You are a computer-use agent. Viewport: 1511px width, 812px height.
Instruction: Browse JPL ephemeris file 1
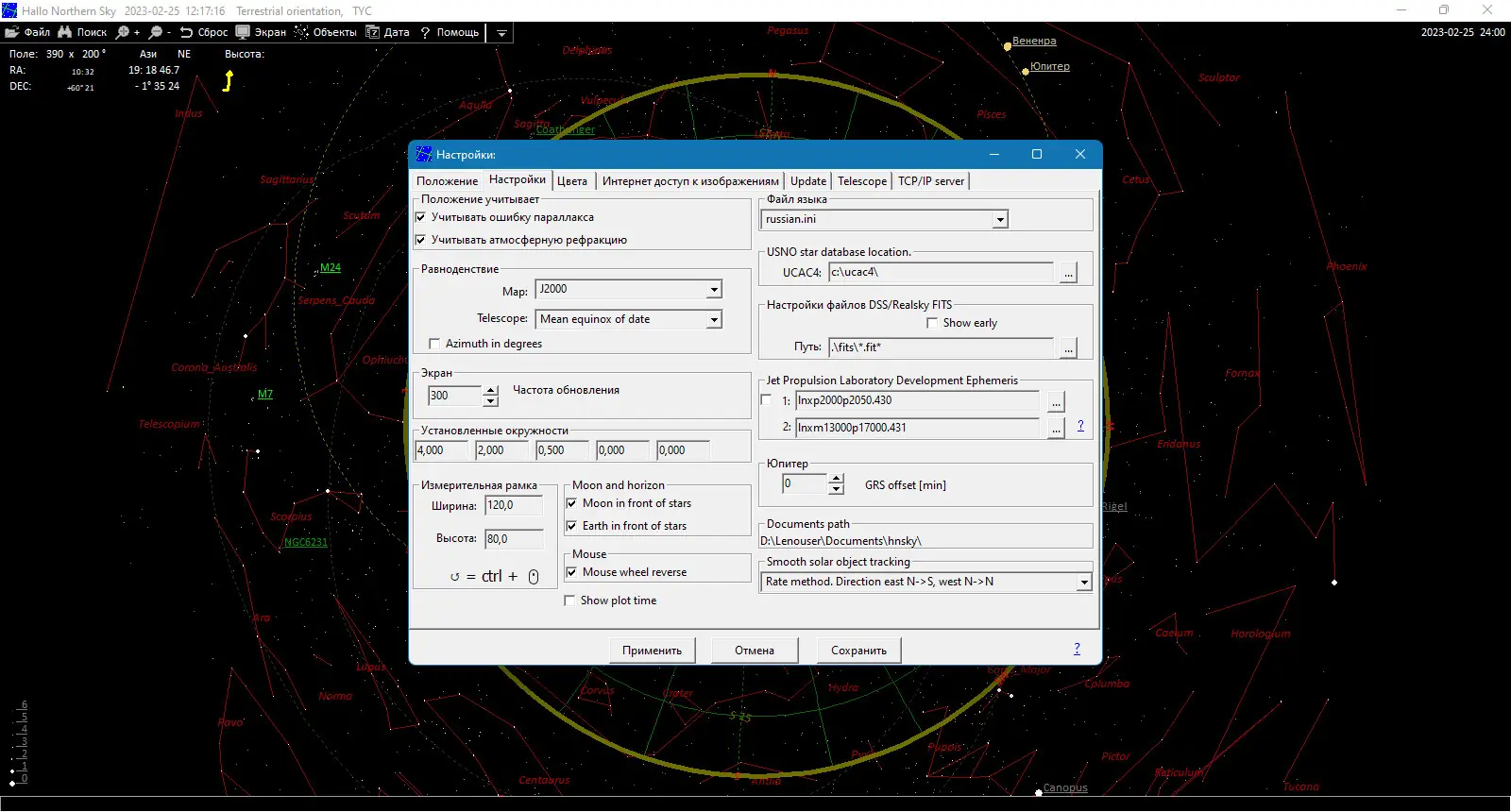click(x=1056, y=401)
